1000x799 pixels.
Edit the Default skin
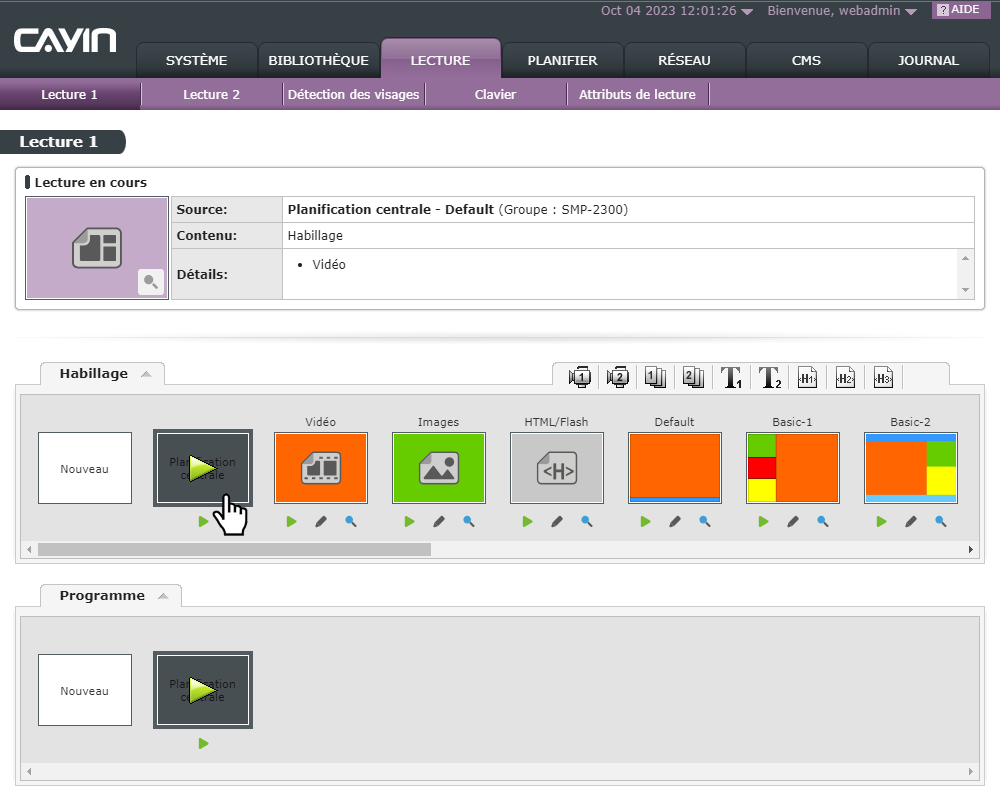pyautogui.click(x=675, y=522)
